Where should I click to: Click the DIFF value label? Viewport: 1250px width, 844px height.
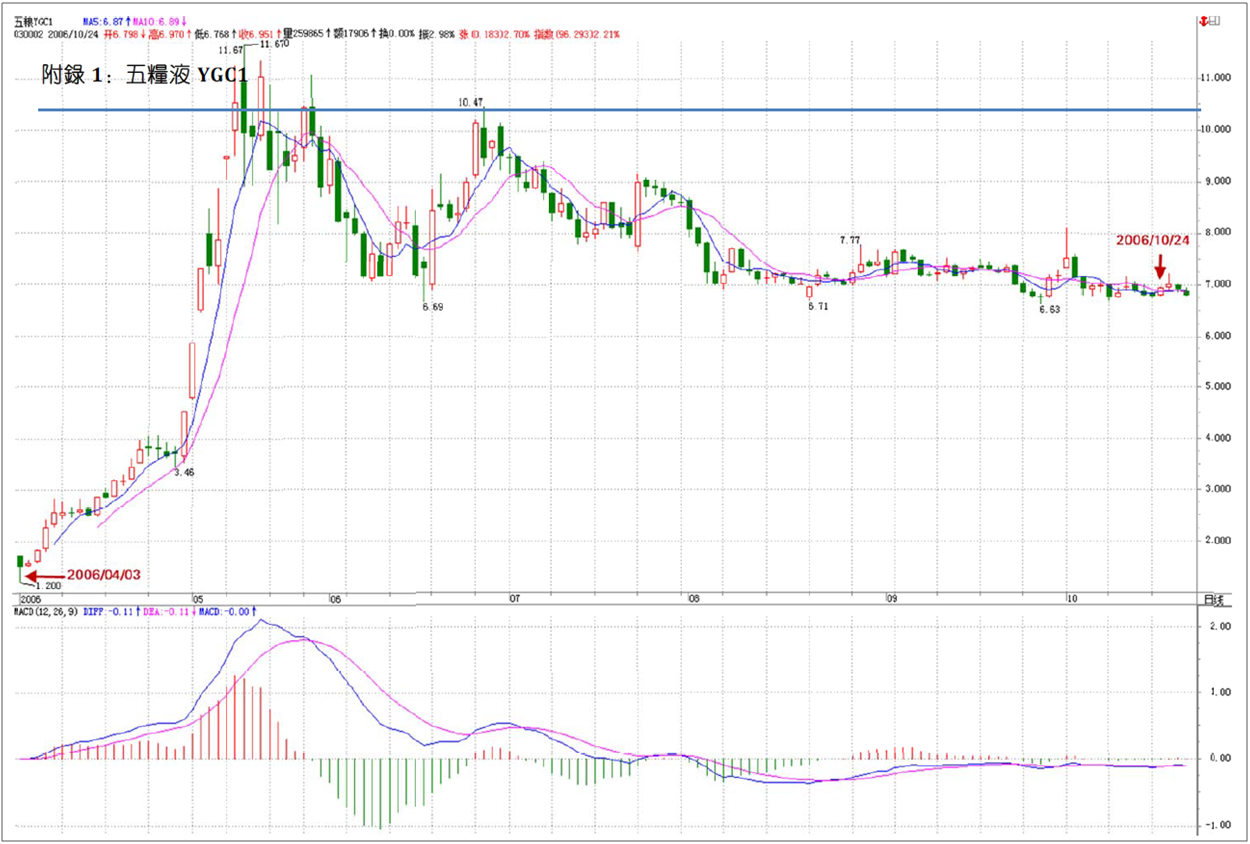(106, 609)
